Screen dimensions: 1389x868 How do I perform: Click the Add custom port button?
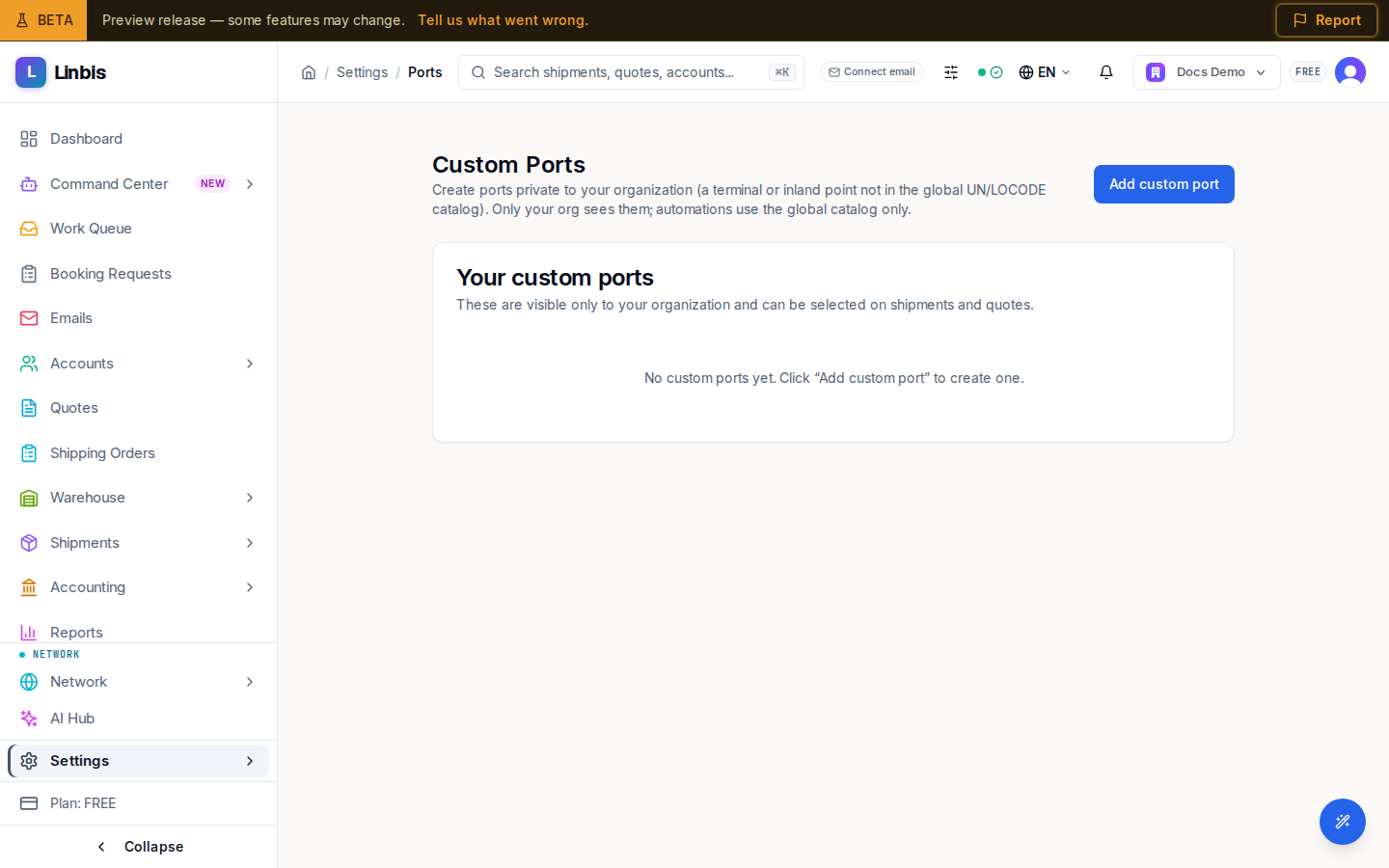coord(1164,184)
